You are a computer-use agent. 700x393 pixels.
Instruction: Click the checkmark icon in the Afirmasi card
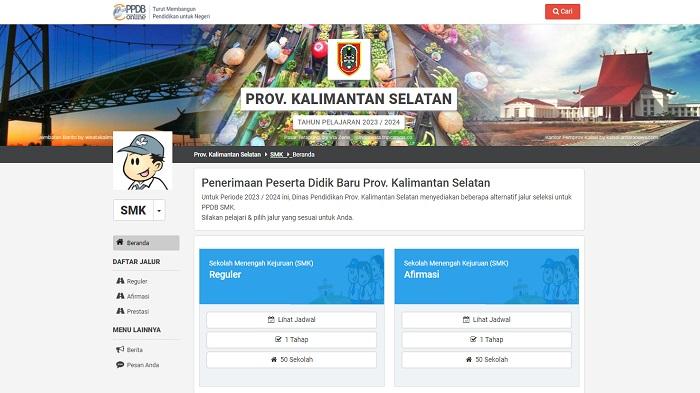[473, 339]
